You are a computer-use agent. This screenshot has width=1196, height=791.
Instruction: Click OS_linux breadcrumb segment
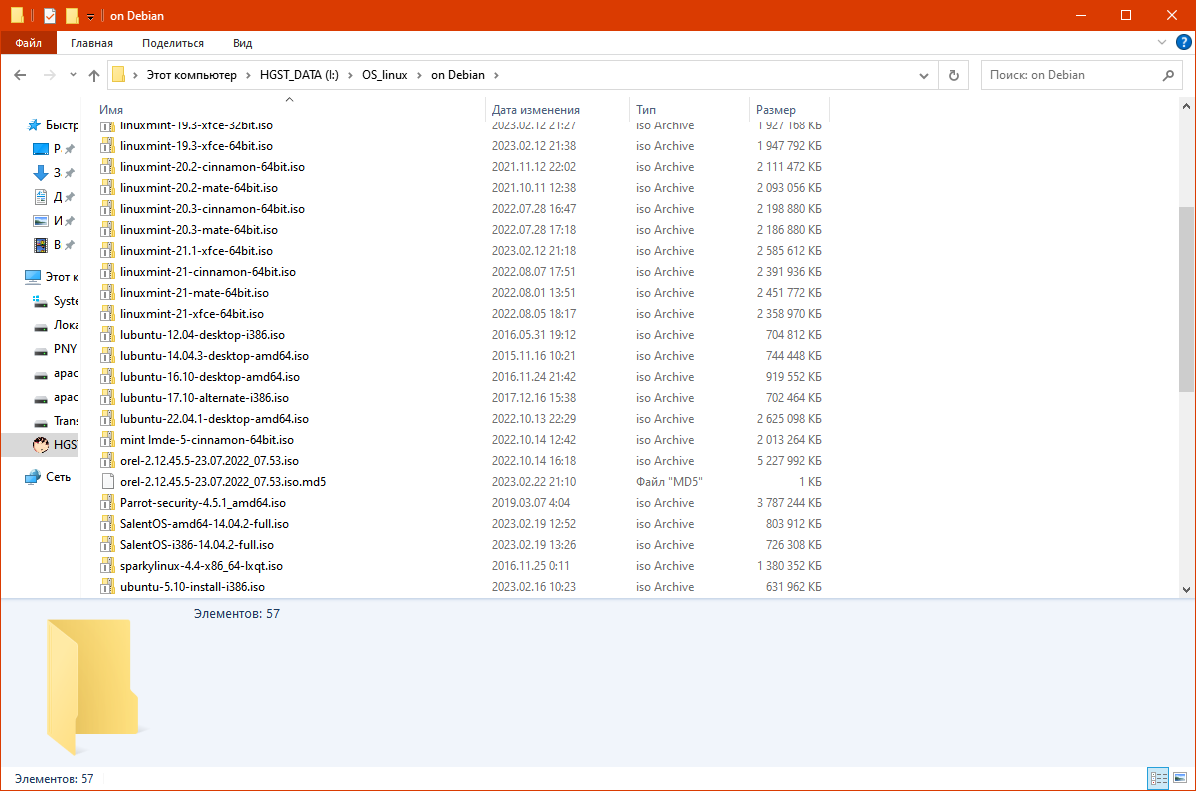[x=384, y=75]
